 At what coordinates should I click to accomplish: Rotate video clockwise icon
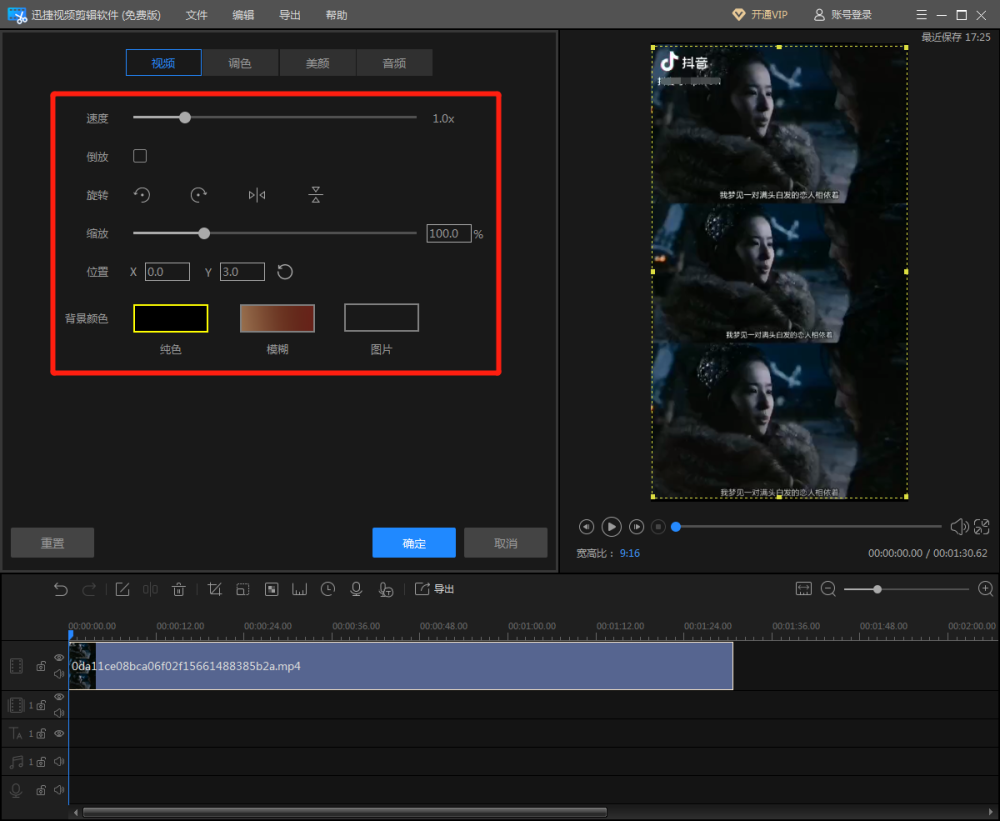[198, 195]
